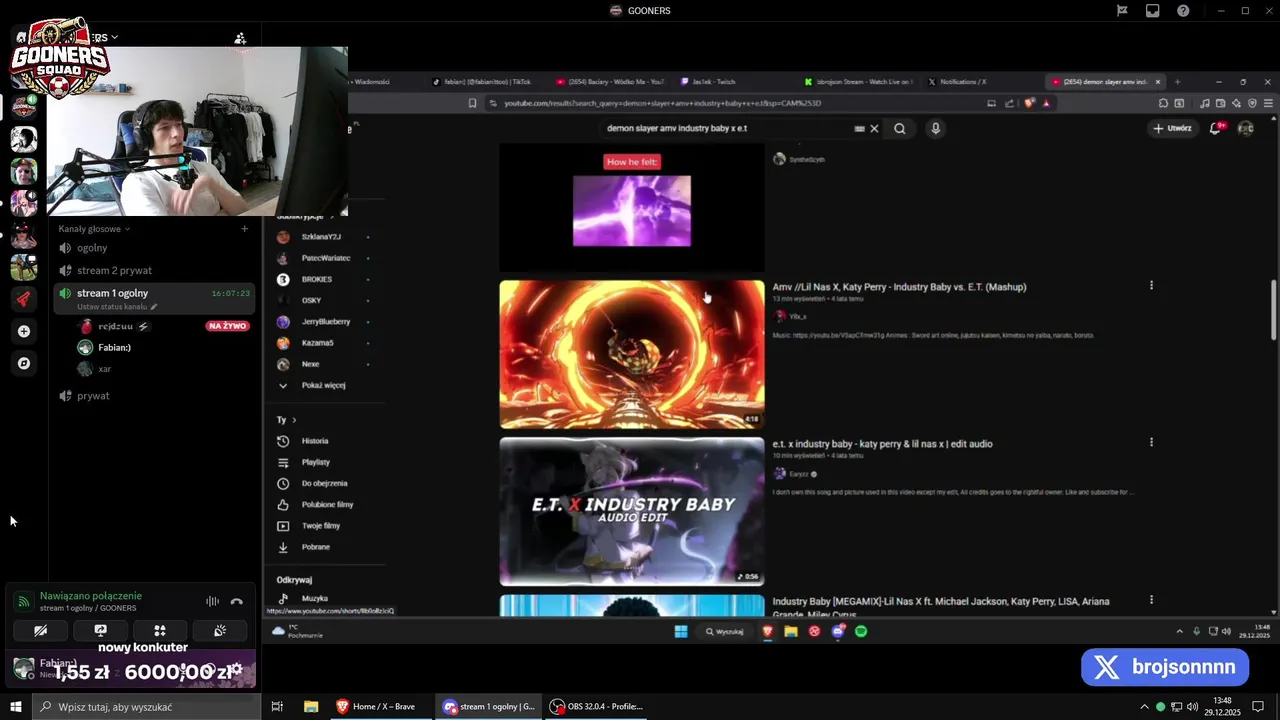Viewport: 1280px width, 720px height.
Task: Click the Utwórz create button on YouTube
Action: click(1172, 128)
